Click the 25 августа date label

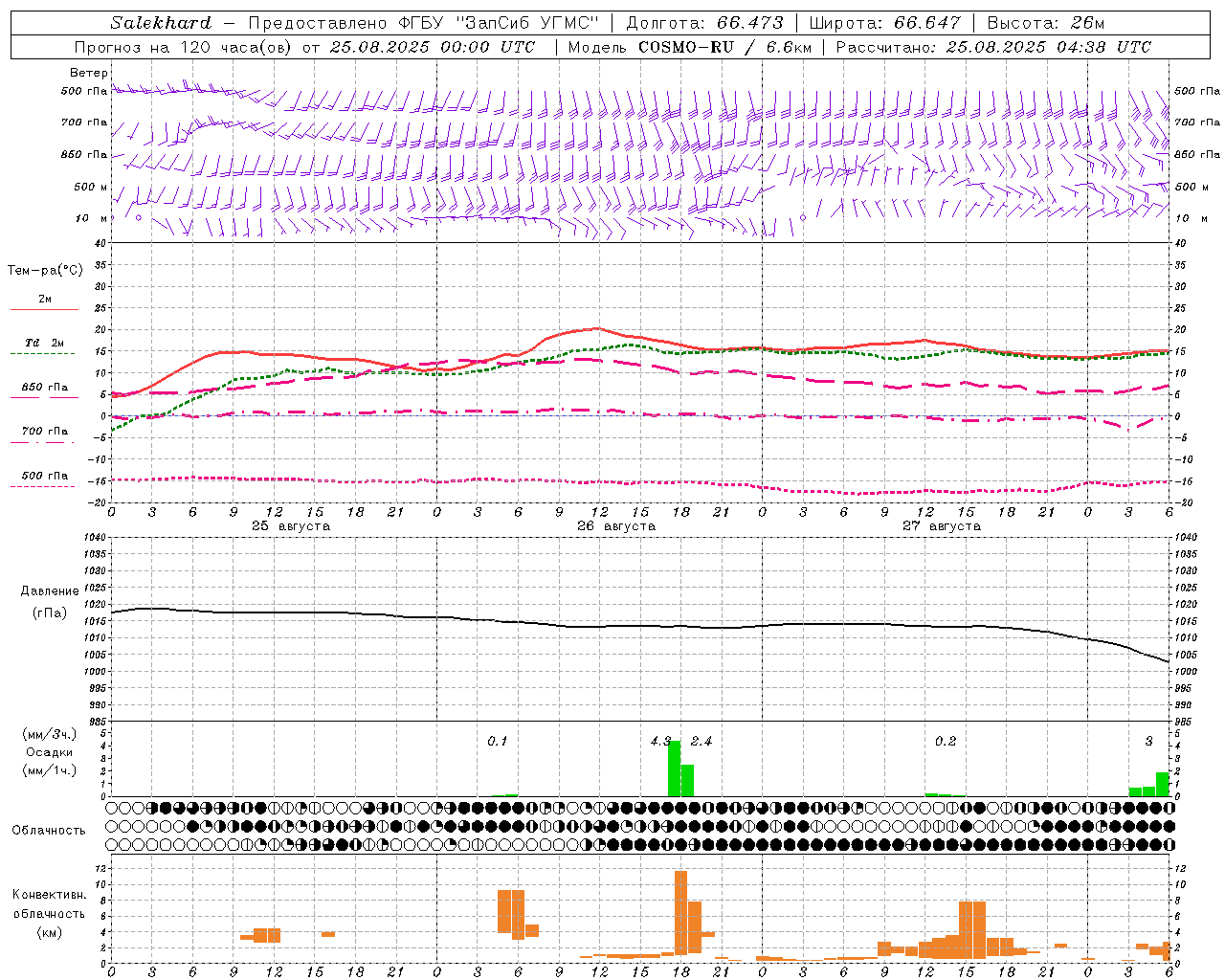tap(291, 526)
